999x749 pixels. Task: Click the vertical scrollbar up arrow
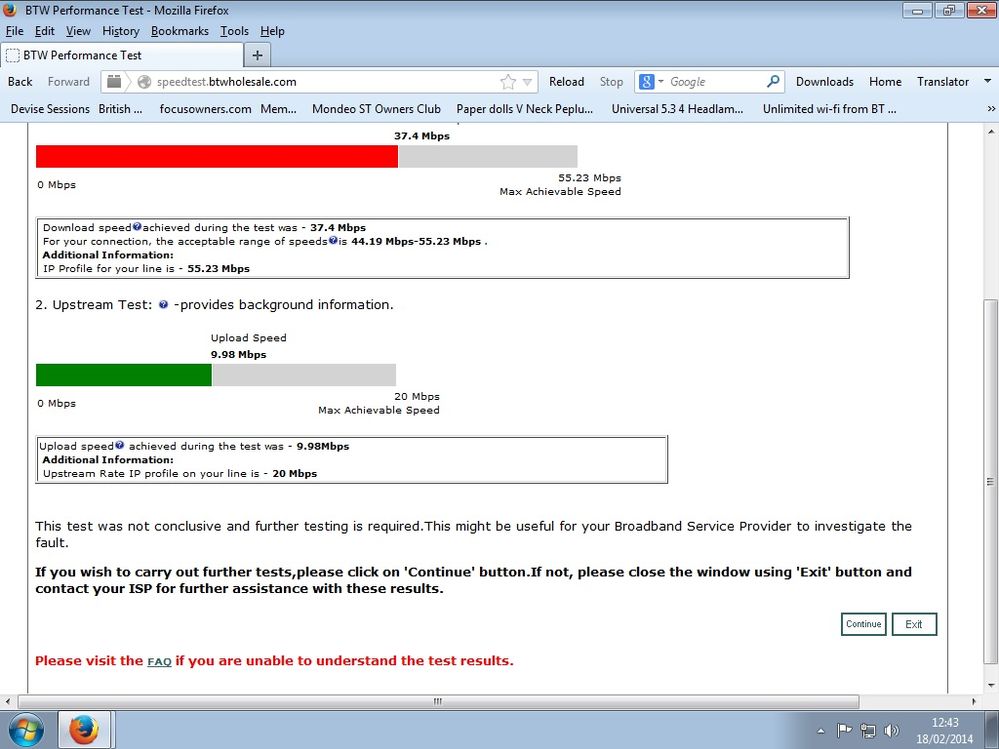pos(990,132)
